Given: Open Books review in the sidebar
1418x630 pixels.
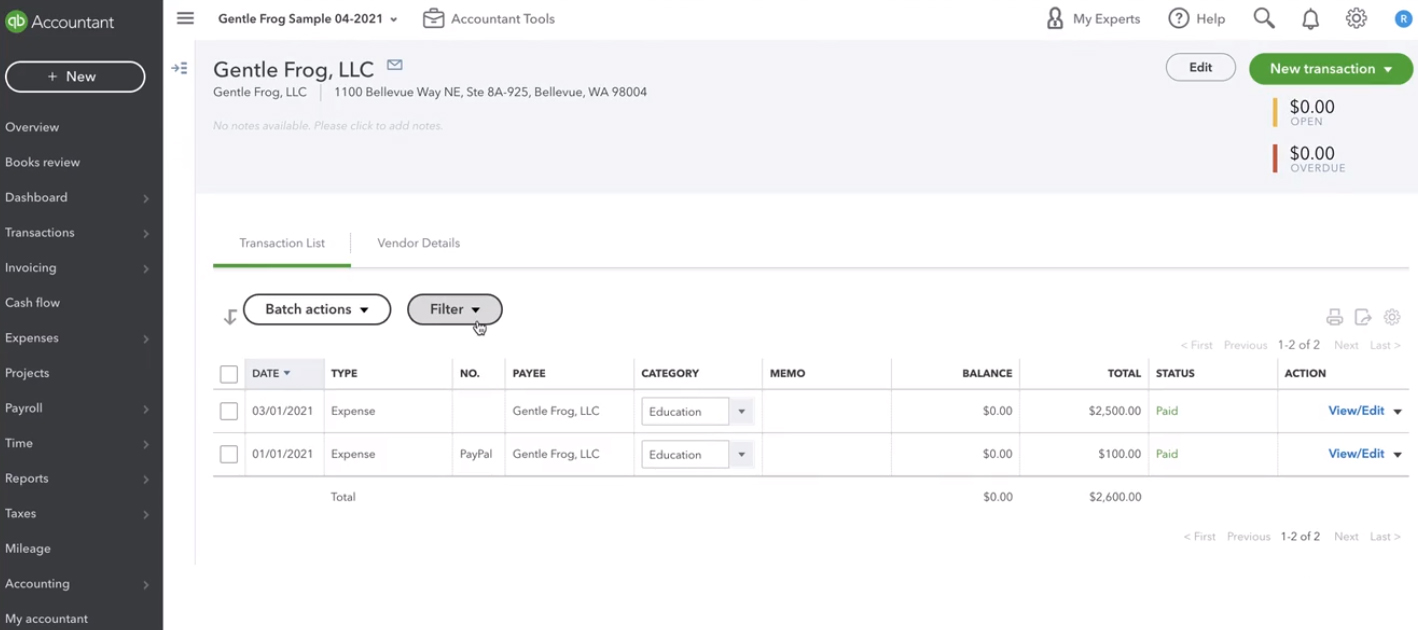Looking at the screenshot, I should (42, 162).
